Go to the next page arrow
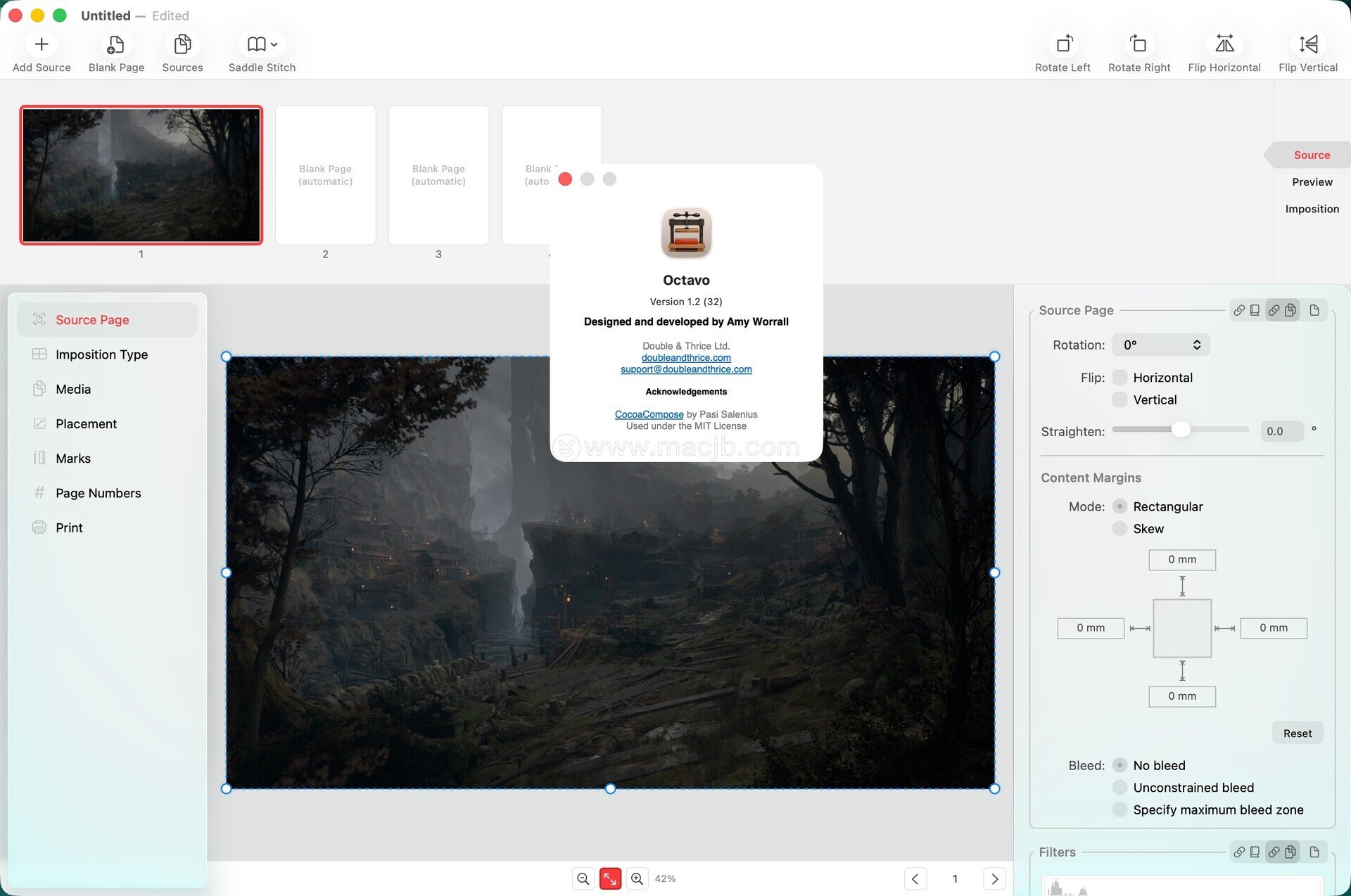Image resolution: width=1351 pixels, height=896 pixels. click(x=994, y=878)
